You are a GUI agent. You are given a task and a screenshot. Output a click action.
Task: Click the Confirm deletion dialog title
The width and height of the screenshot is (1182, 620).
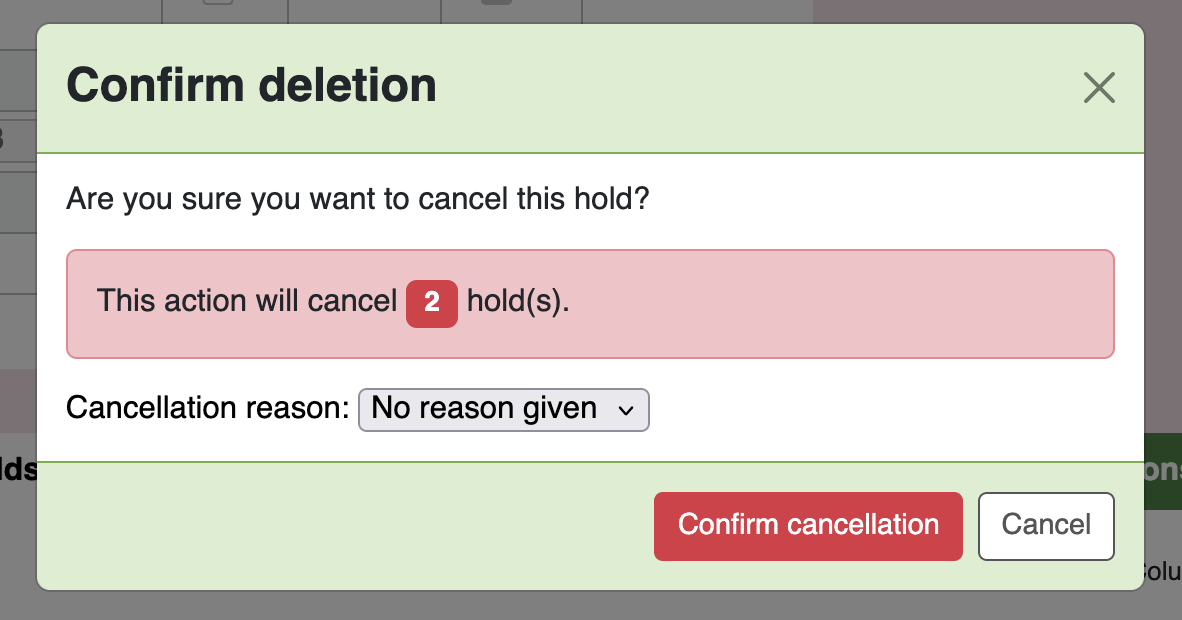(251, 86)
